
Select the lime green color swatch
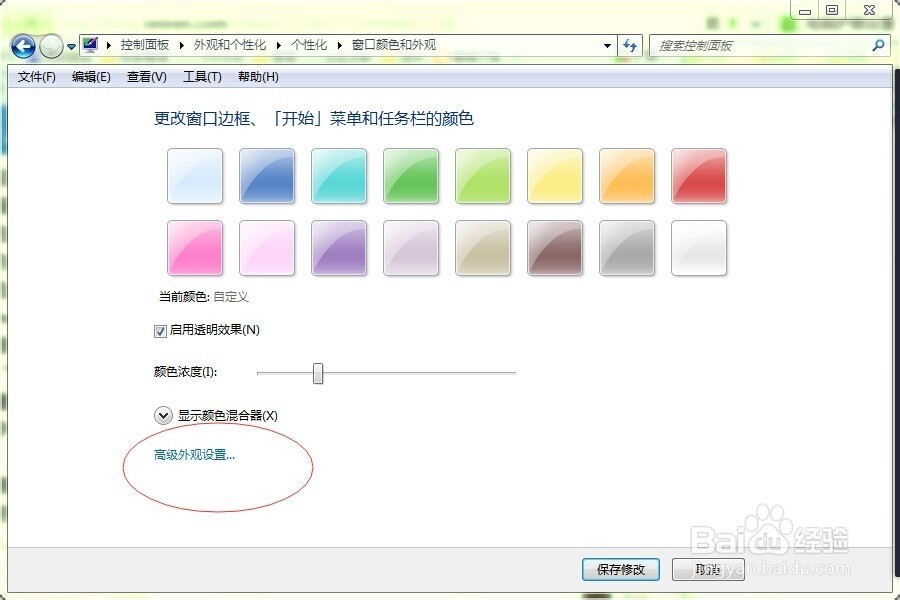tap(483, 176)
